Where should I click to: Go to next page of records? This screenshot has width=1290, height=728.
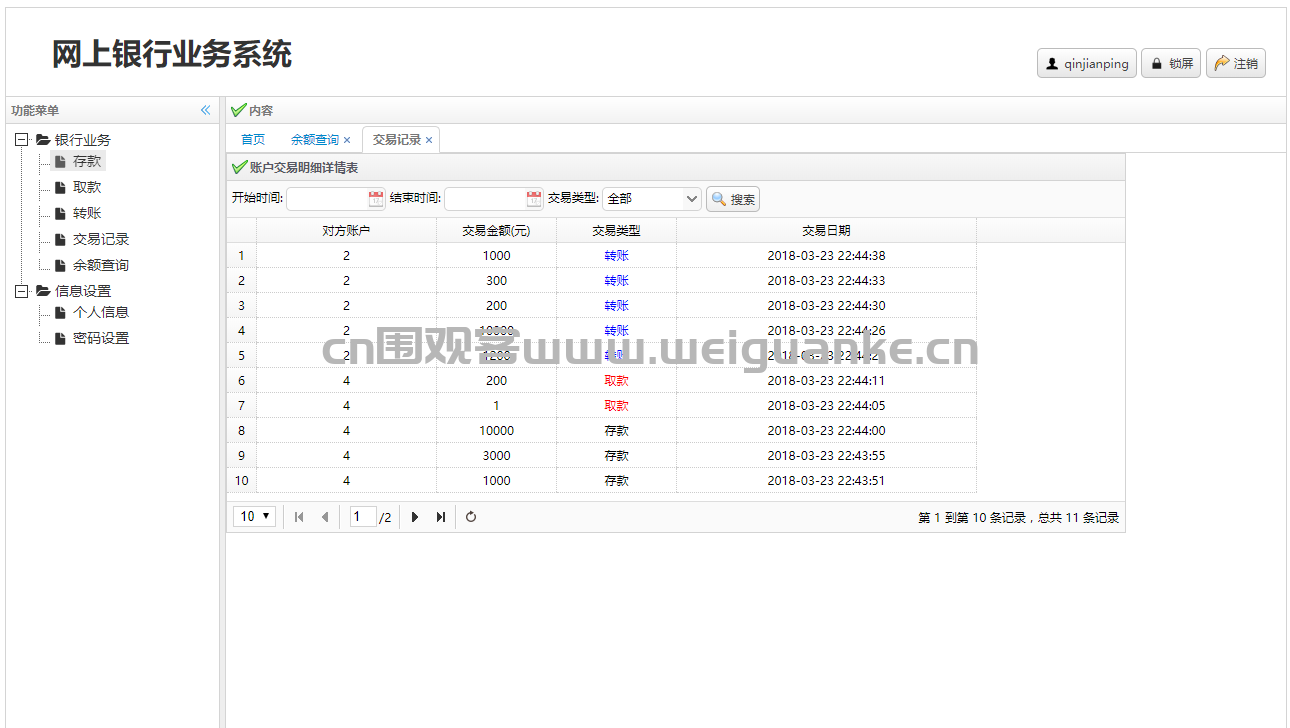(415, 517)
